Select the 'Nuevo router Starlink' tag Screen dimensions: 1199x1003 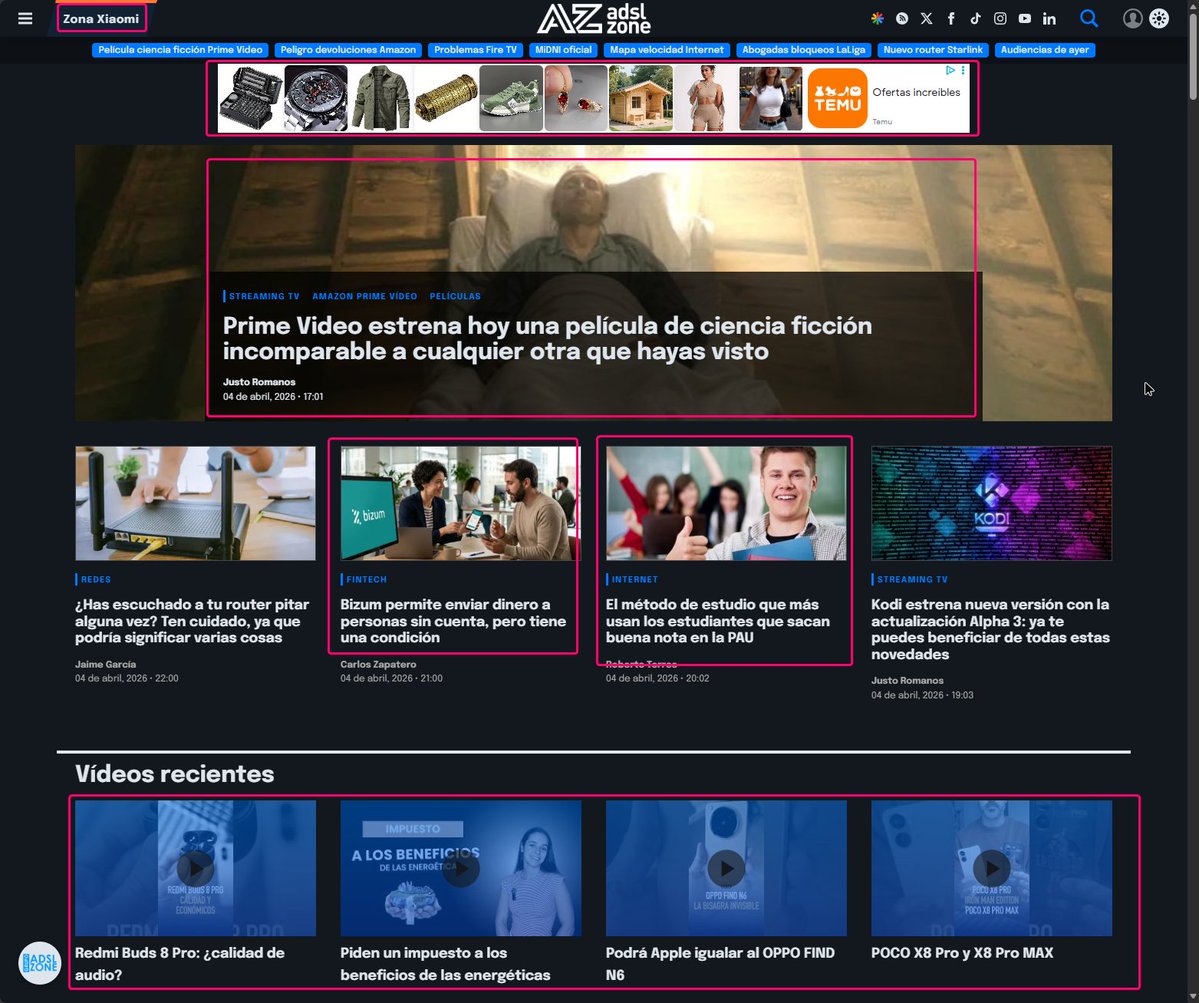tap(933, 50)
